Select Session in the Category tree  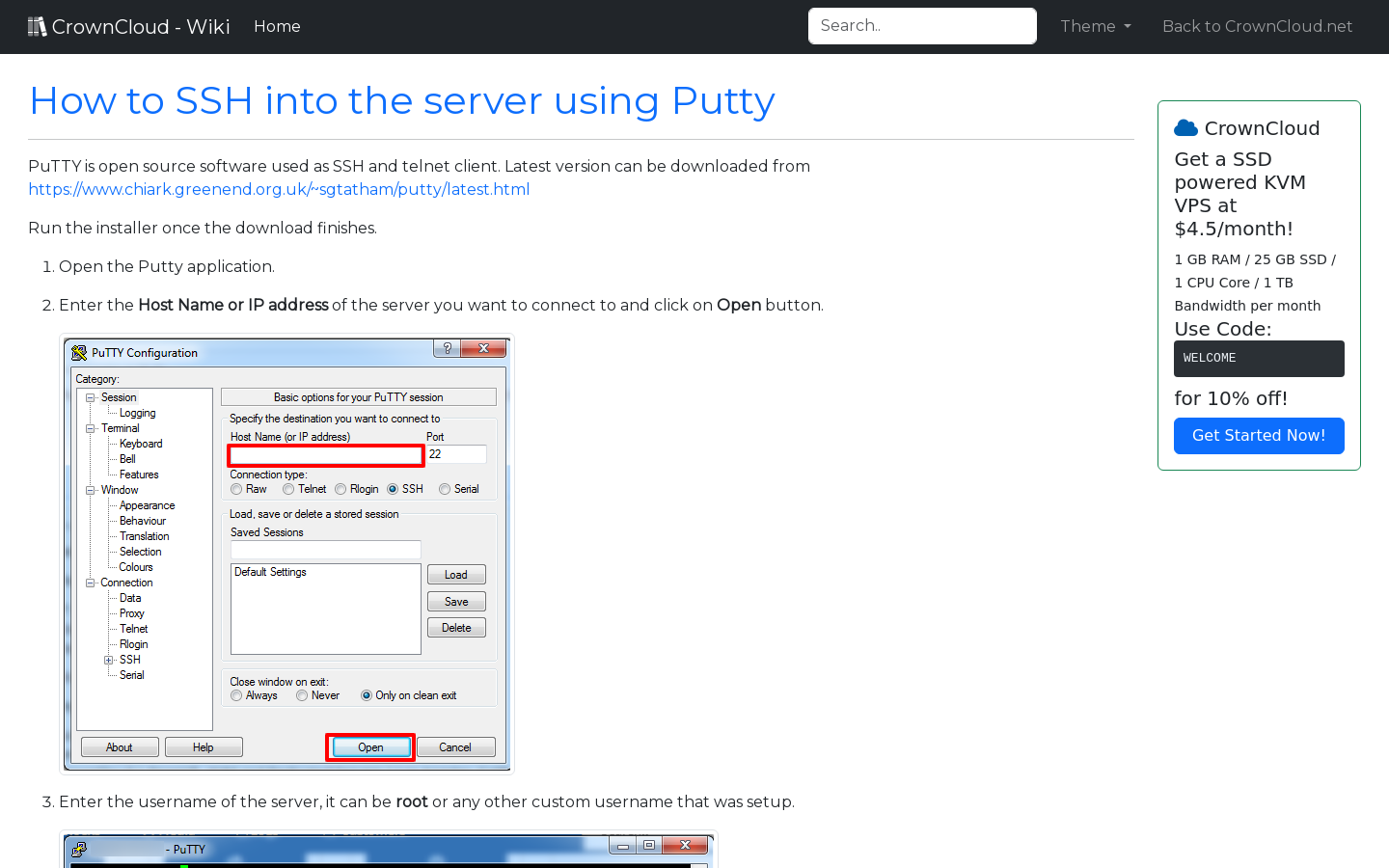119,397
